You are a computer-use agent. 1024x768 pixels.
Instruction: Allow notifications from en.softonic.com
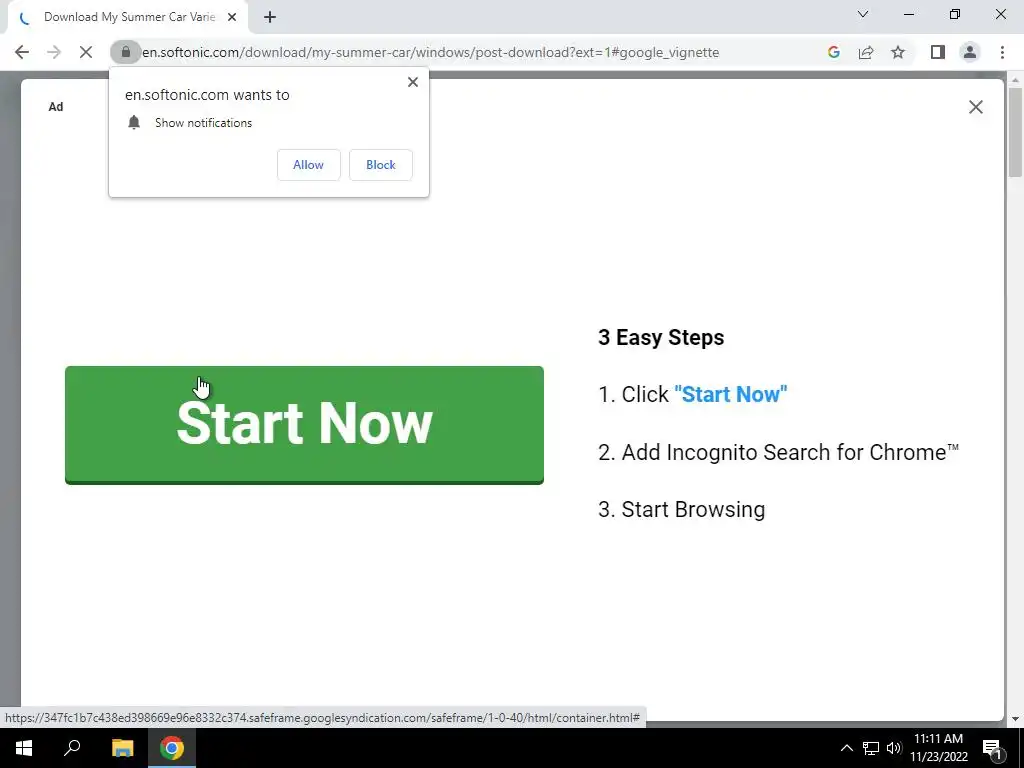pyautogui.click(x=308, y=165)
